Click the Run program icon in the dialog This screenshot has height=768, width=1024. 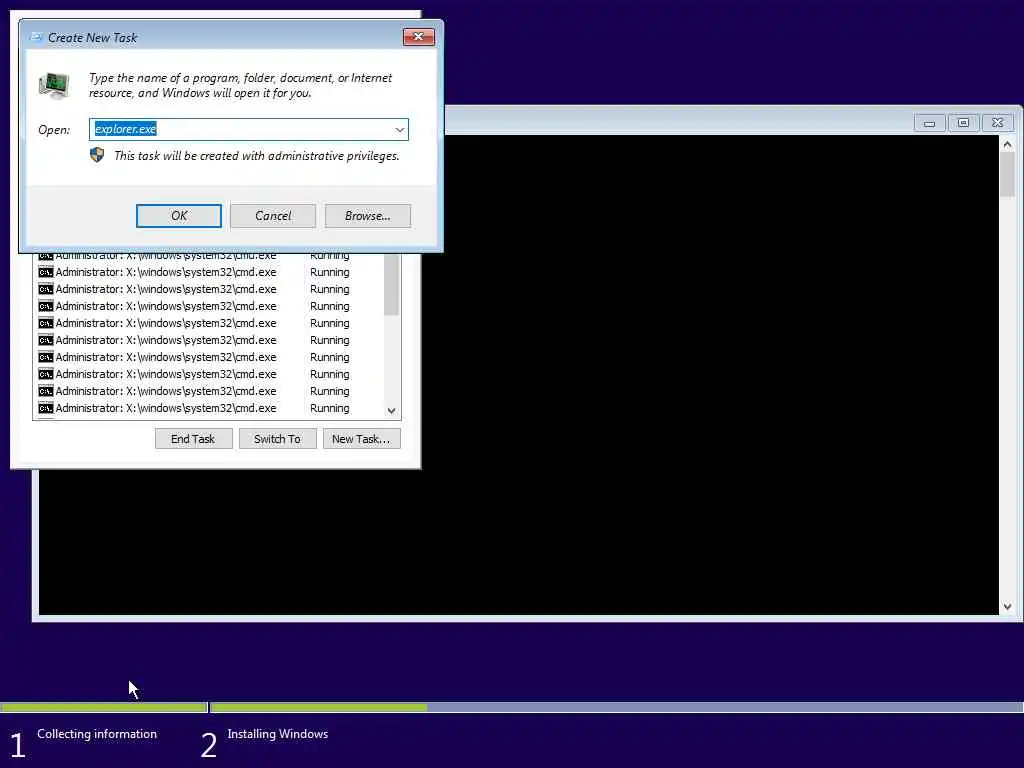tap(54, 86)
